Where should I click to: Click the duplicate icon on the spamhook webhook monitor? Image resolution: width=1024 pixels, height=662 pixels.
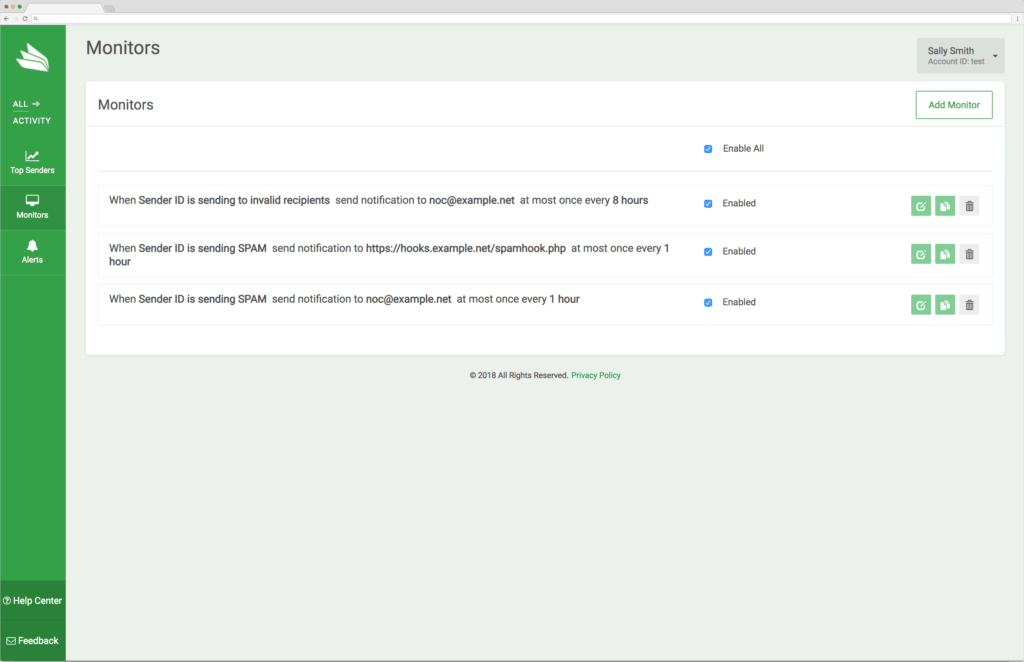[944, 254]
